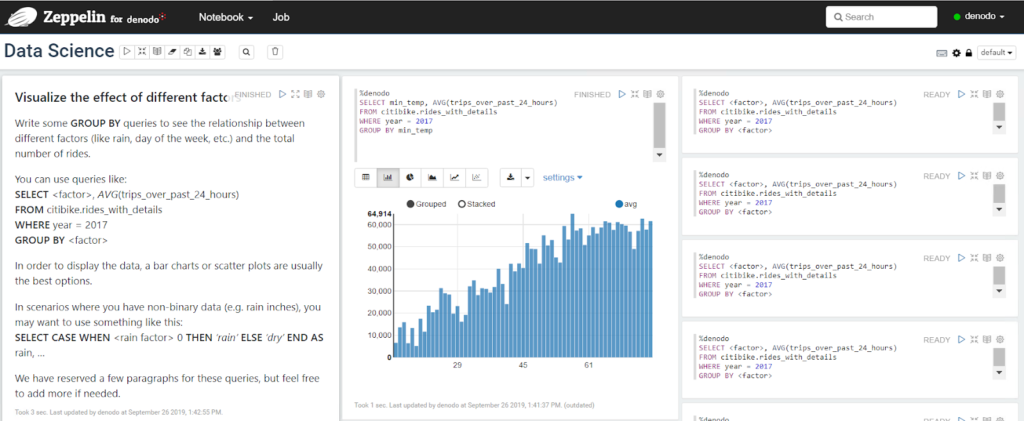Export this note using download icon
Screen dimensions: 1024x421
point(202,52)
